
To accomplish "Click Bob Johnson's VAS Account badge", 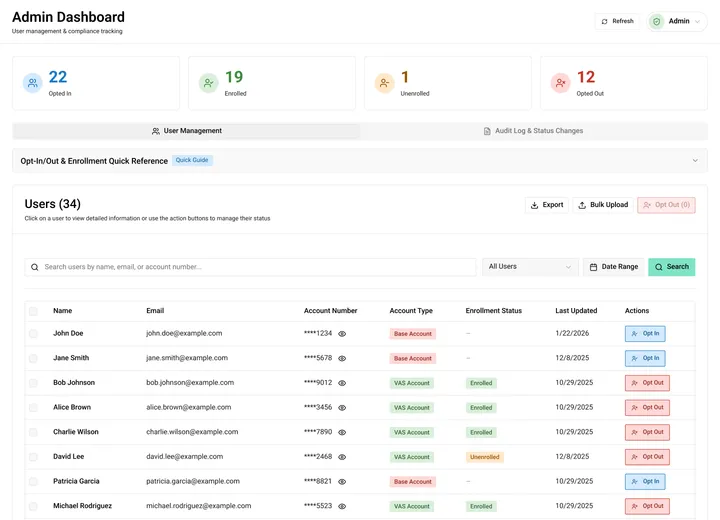I will [412, 383].
